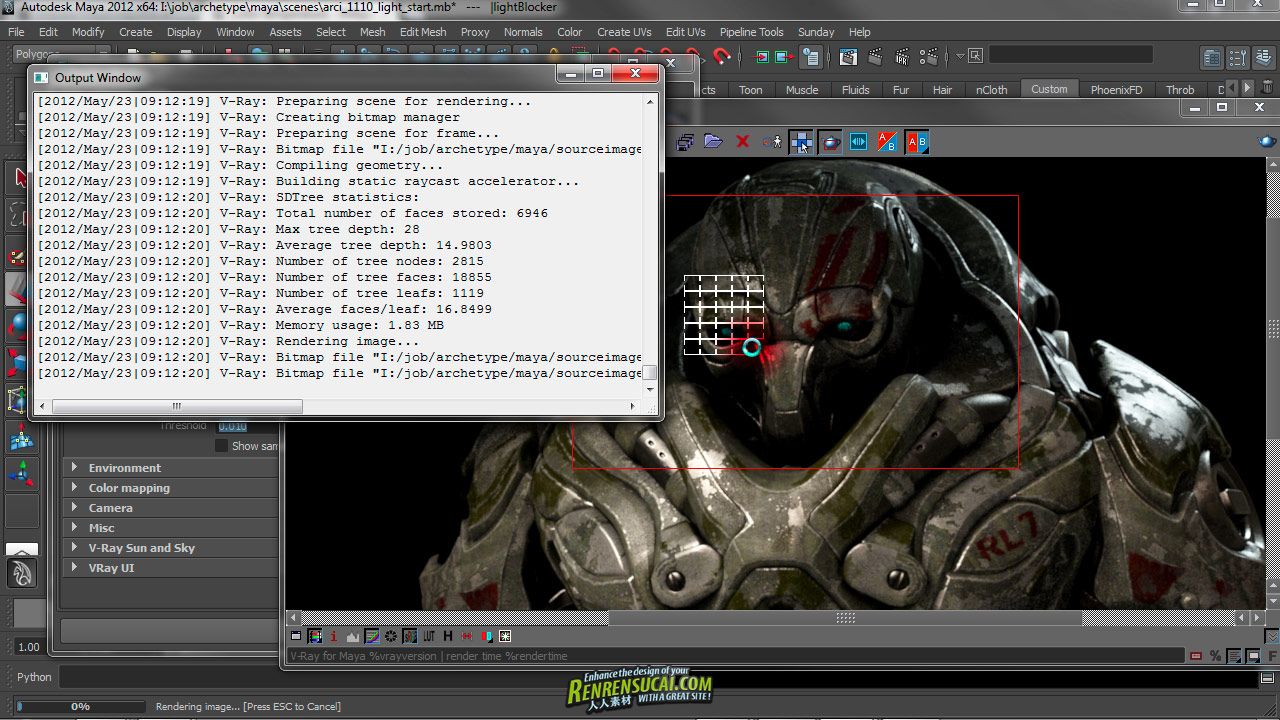Click the bold H icon in bottom toolbar
Screen dimensions: 1280x720
pyautogui.click(x=448, y=636)
